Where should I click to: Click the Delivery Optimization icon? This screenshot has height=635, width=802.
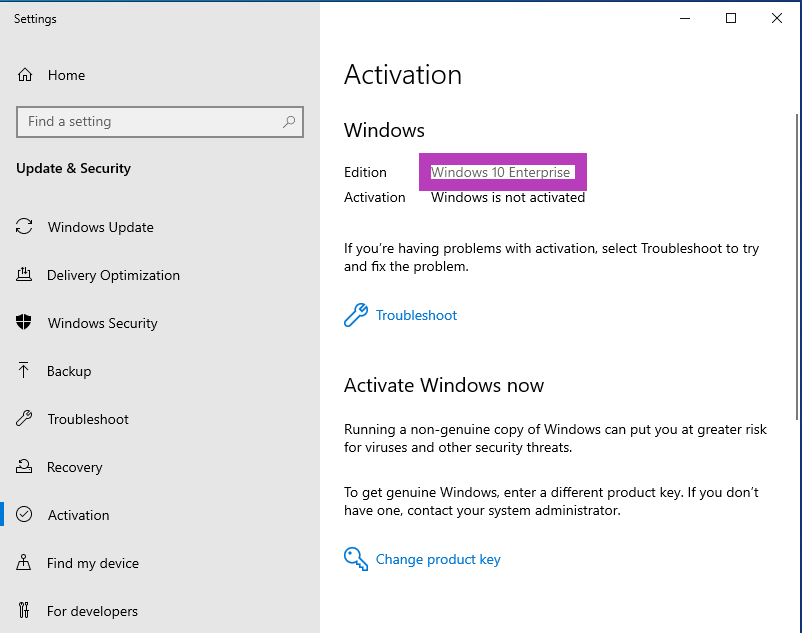pyautogui.click(x=24, y=275)
